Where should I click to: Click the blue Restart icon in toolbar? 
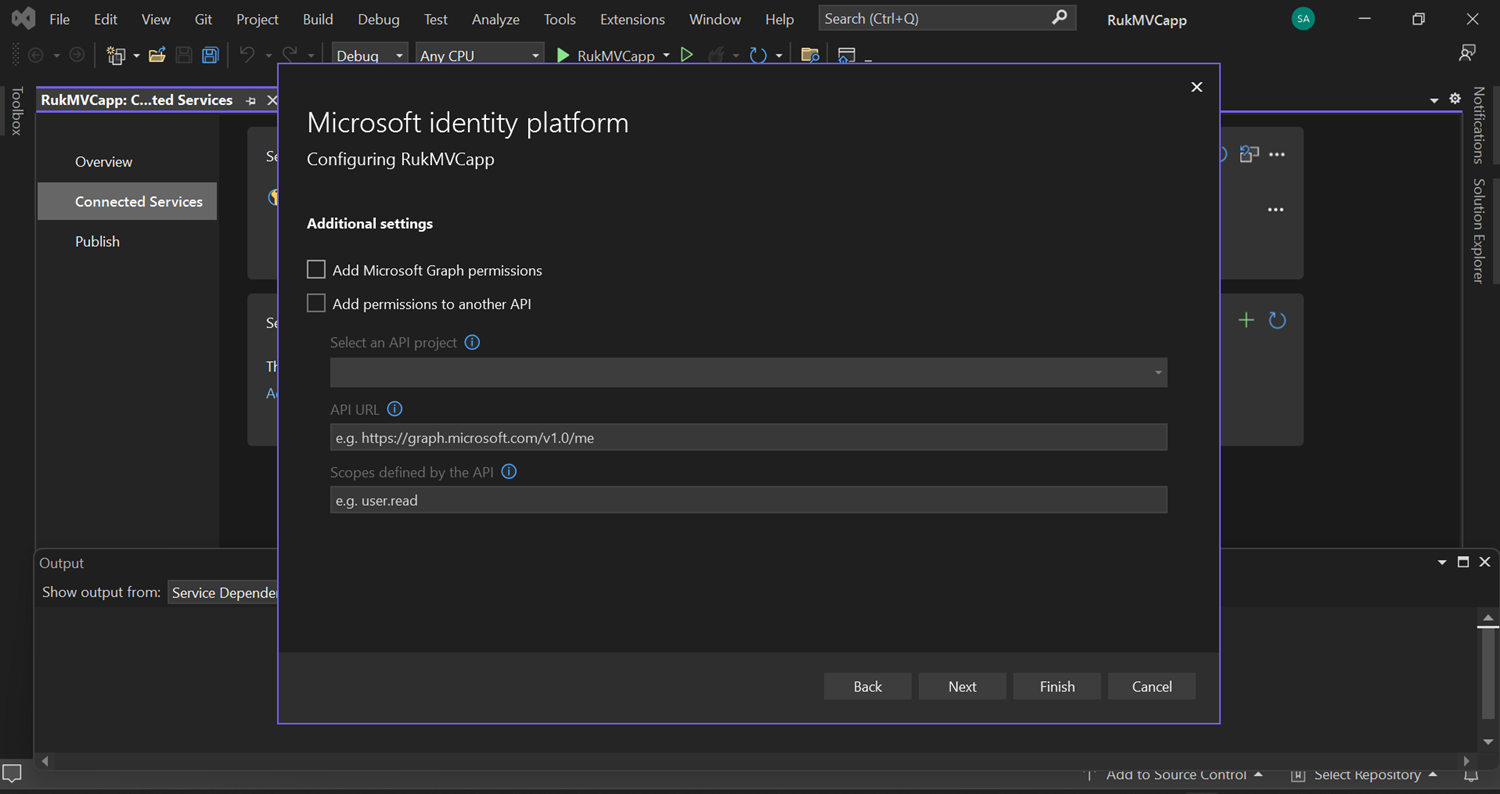(x=758, y=56)
